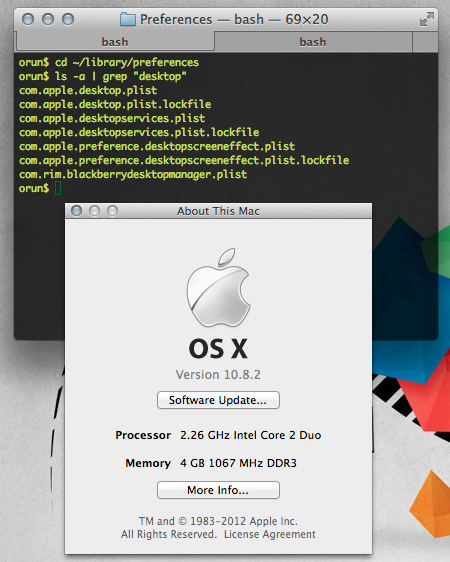The height and width of the screenshot is (562, 450).
Task: Click the More Info... button
Action: [218, 490]
